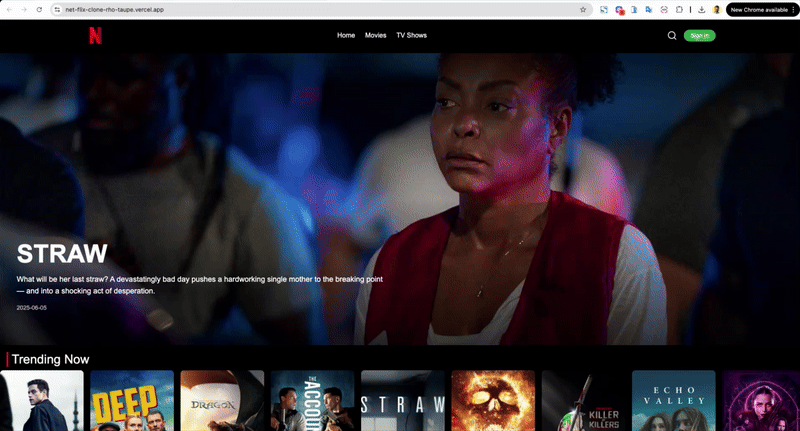This screenshot has height=431, width=800.
Task: Open the TV Shows nav item
Action: pyautogui.click(x=412, y=35)
